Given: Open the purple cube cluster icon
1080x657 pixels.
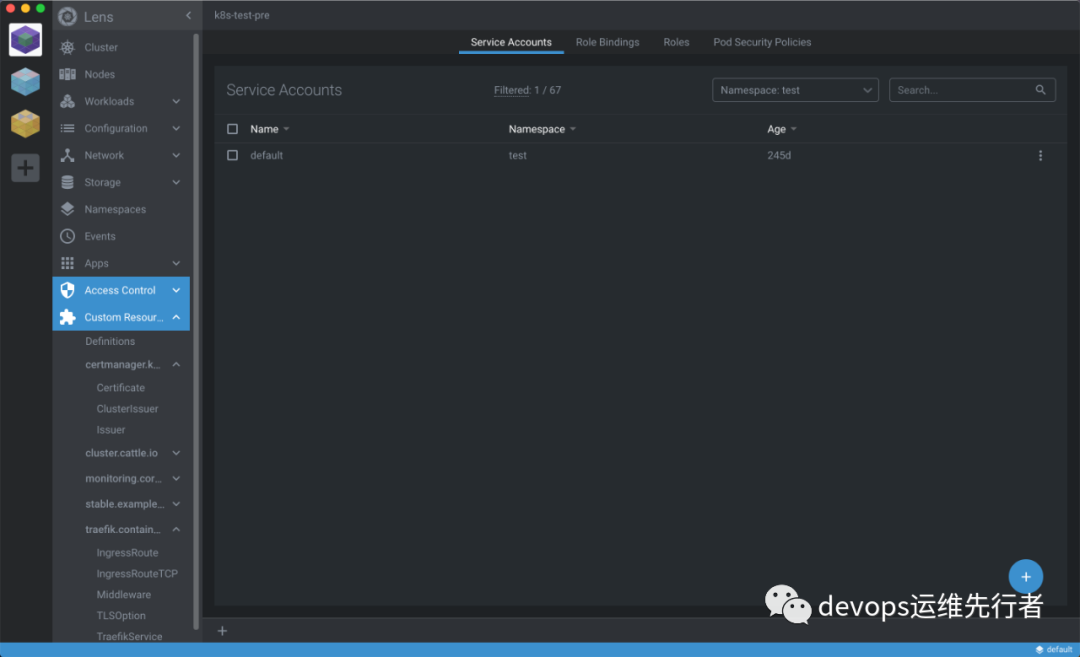Looking at the screenshot, I should pyautogui.click(x=25, y=40).
